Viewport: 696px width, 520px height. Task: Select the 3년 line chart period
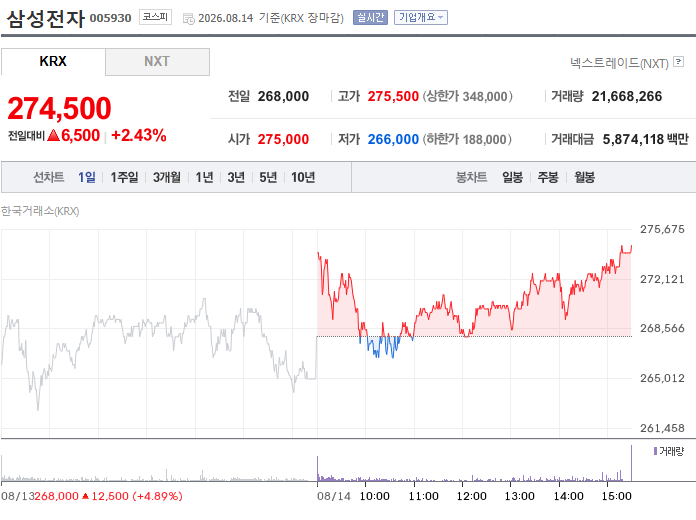pyautogui.click(x=236, y=177)
